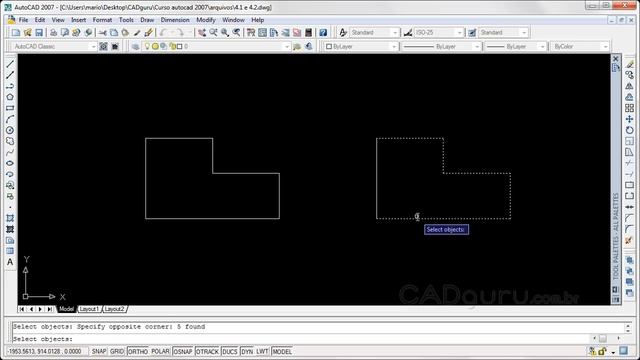Select the Circle draw tool
640x360 pixels.
[10, 130]
